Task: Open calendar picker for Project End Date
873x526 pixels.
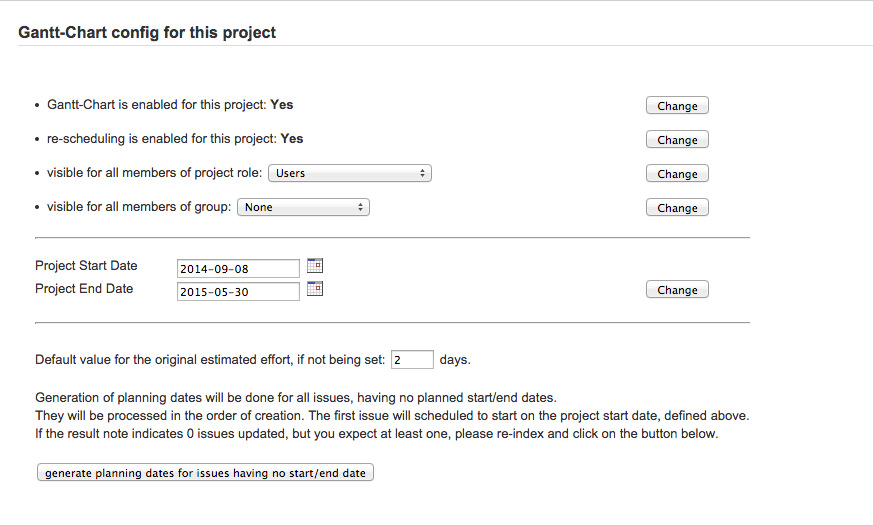Action: coord(315,289)
